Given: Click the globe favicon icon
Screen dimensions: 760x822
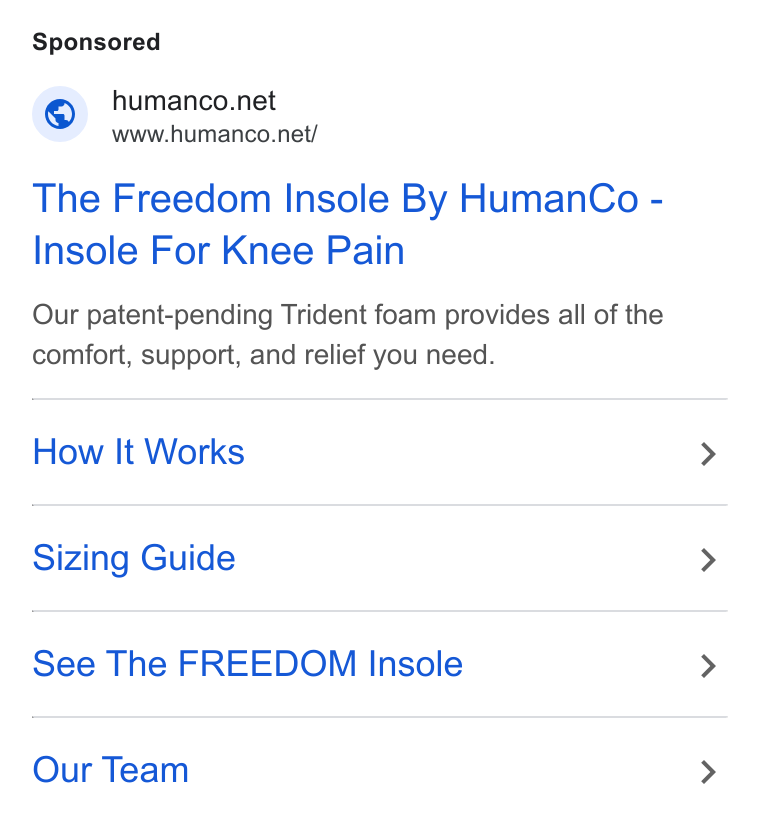Looking at the screenshot, I should coord(60,114).
